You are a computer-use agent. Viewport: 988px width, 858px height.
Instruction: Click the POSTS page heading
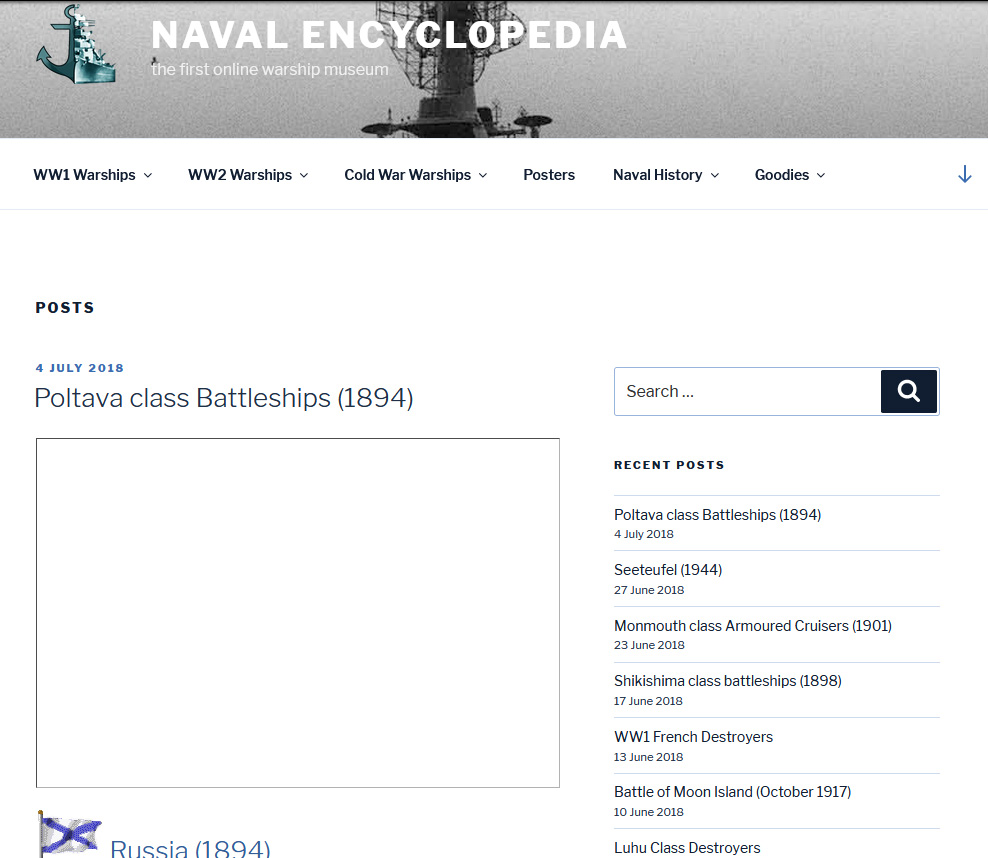coord(65,307)
